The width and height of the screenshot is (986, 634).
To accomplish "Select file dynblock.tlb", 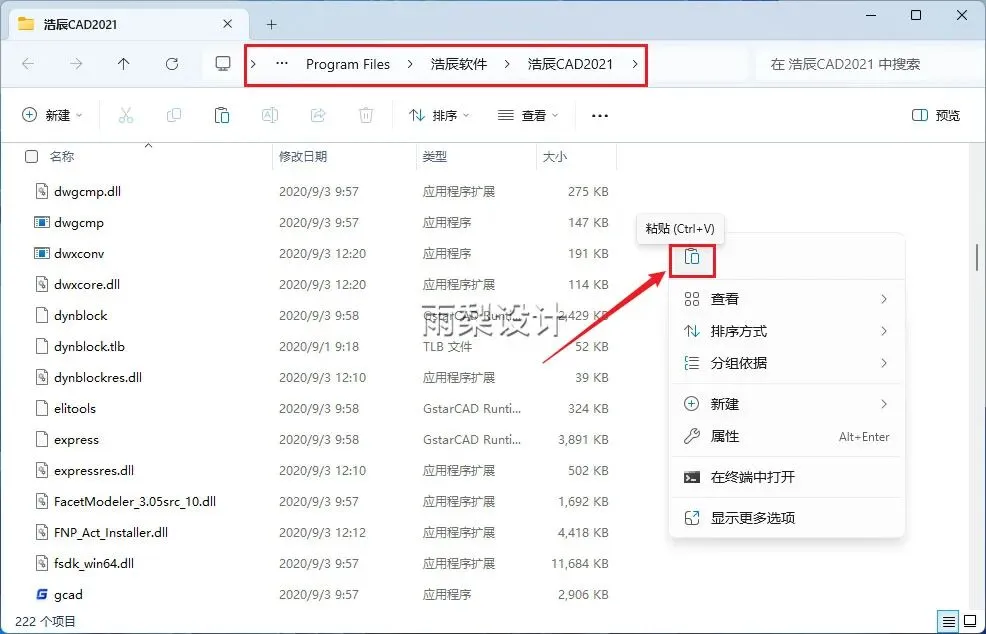I will click(89, 346).
